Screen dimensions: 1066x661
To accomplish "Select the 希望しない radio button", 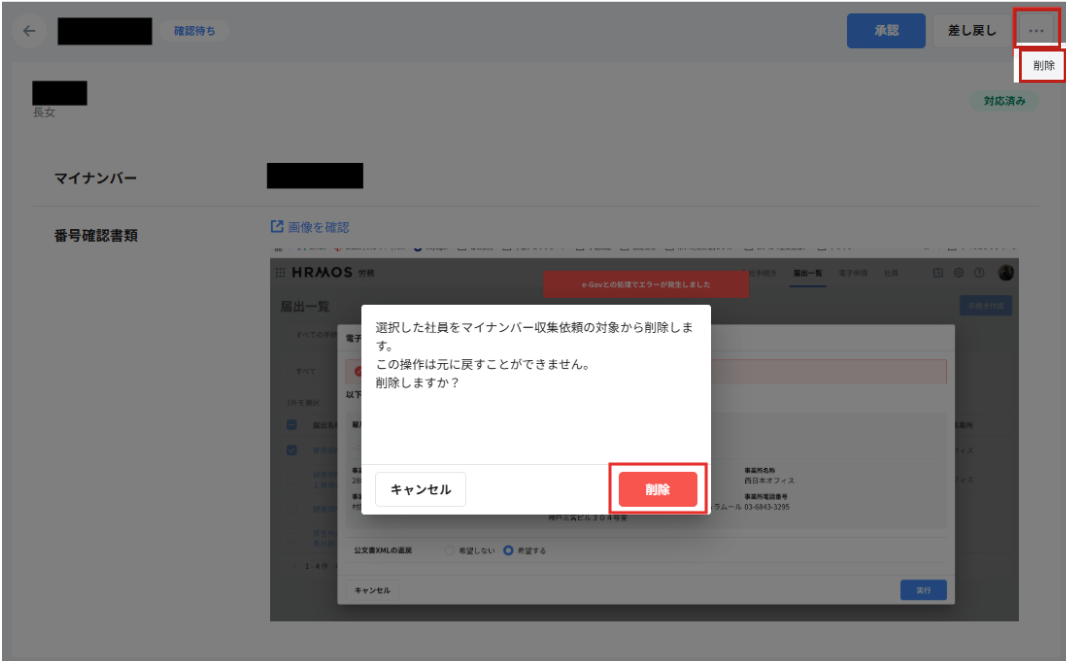I will pos(449,551).
